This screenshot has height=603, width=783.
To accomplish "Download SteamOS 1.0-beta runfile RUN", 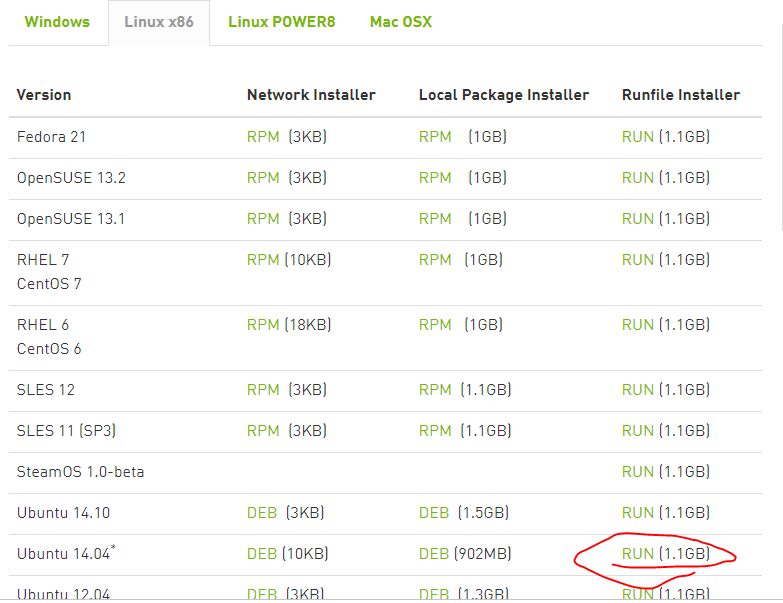I will pyautogui.click(x=638, y=471).
